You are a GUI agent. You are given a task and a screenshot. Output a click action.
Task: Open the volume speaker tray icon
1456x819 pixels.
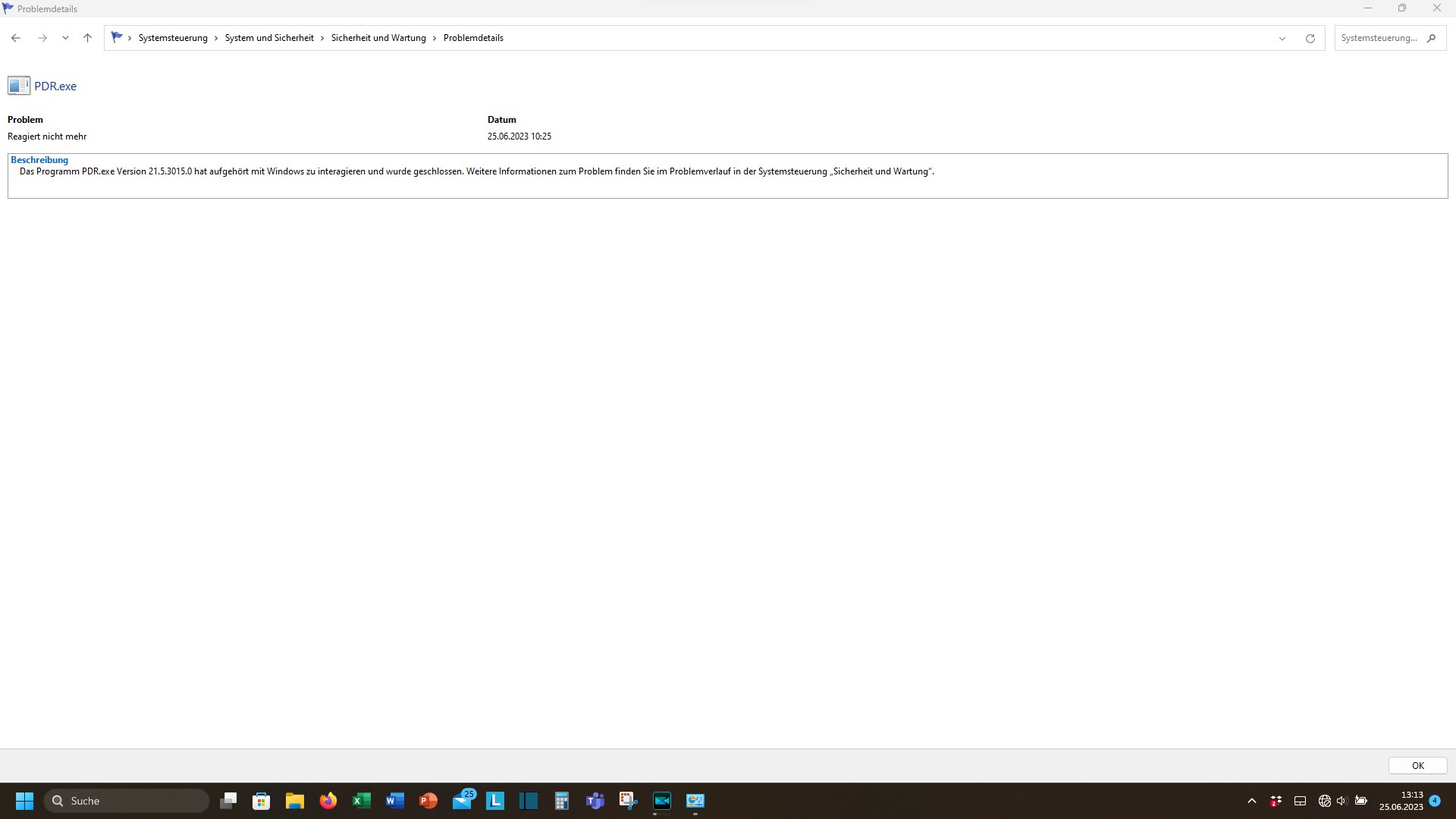pos(1341,801)
